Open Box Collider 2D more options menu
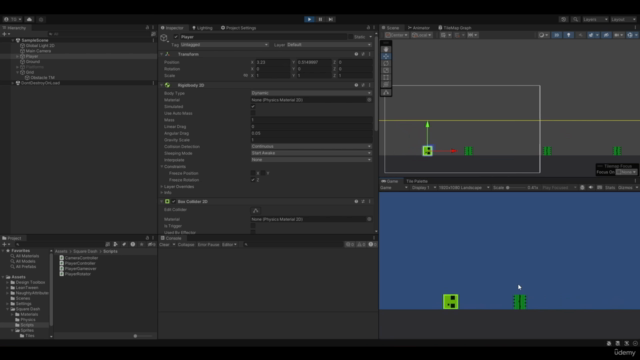 pos(370,202)
